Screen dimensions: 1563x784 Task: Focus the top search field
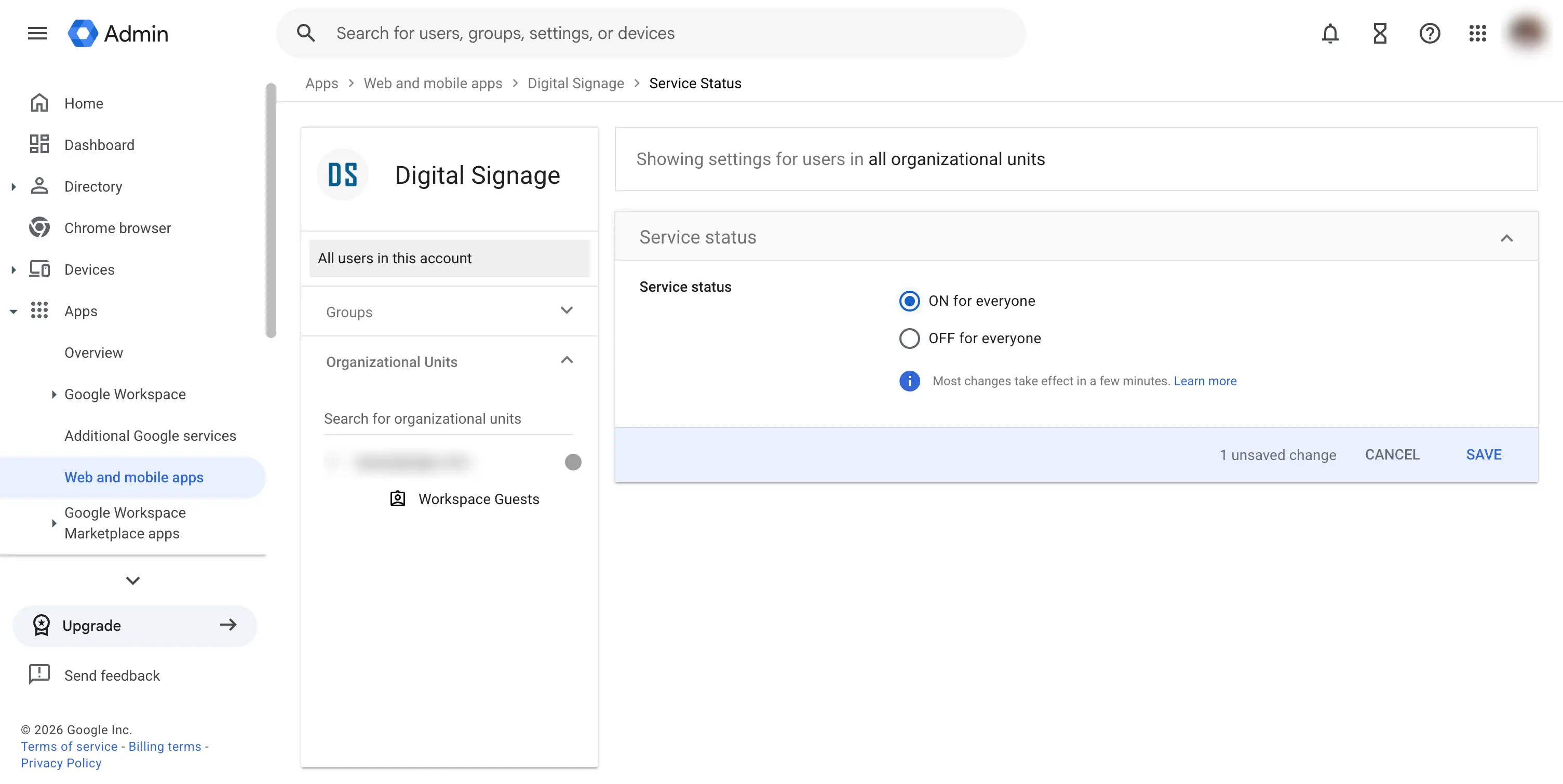coord(651,33)
